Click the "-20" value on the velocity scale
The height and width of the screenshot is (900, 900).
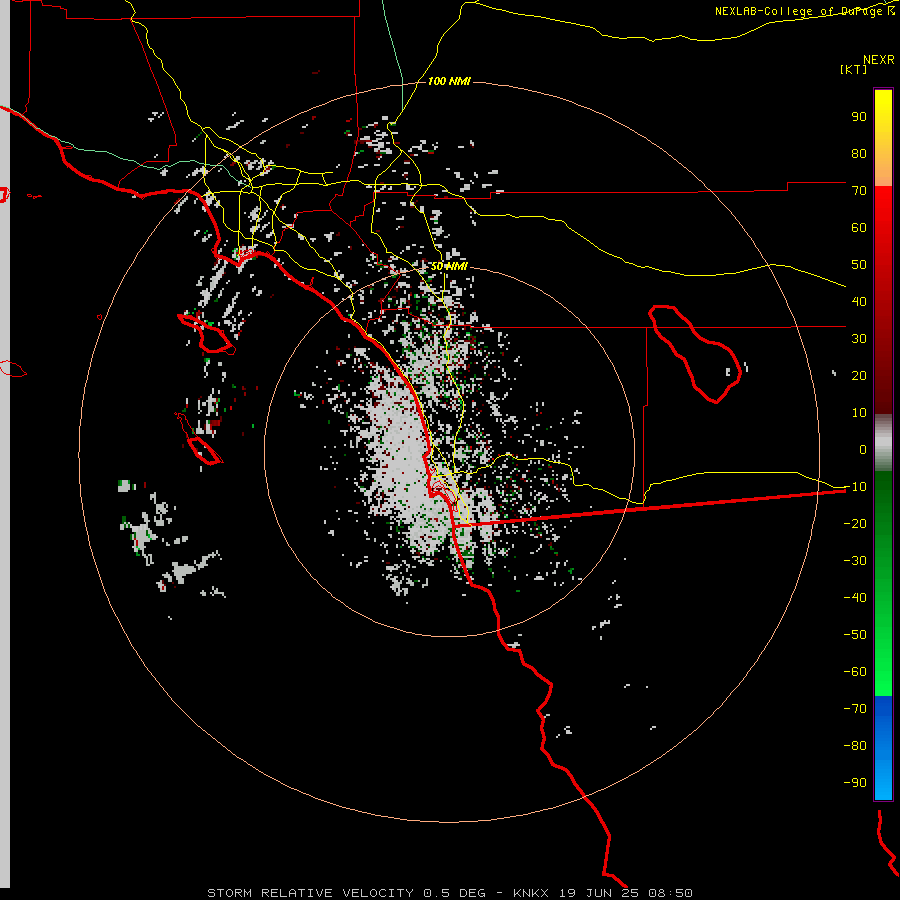(x=855, y=523)
